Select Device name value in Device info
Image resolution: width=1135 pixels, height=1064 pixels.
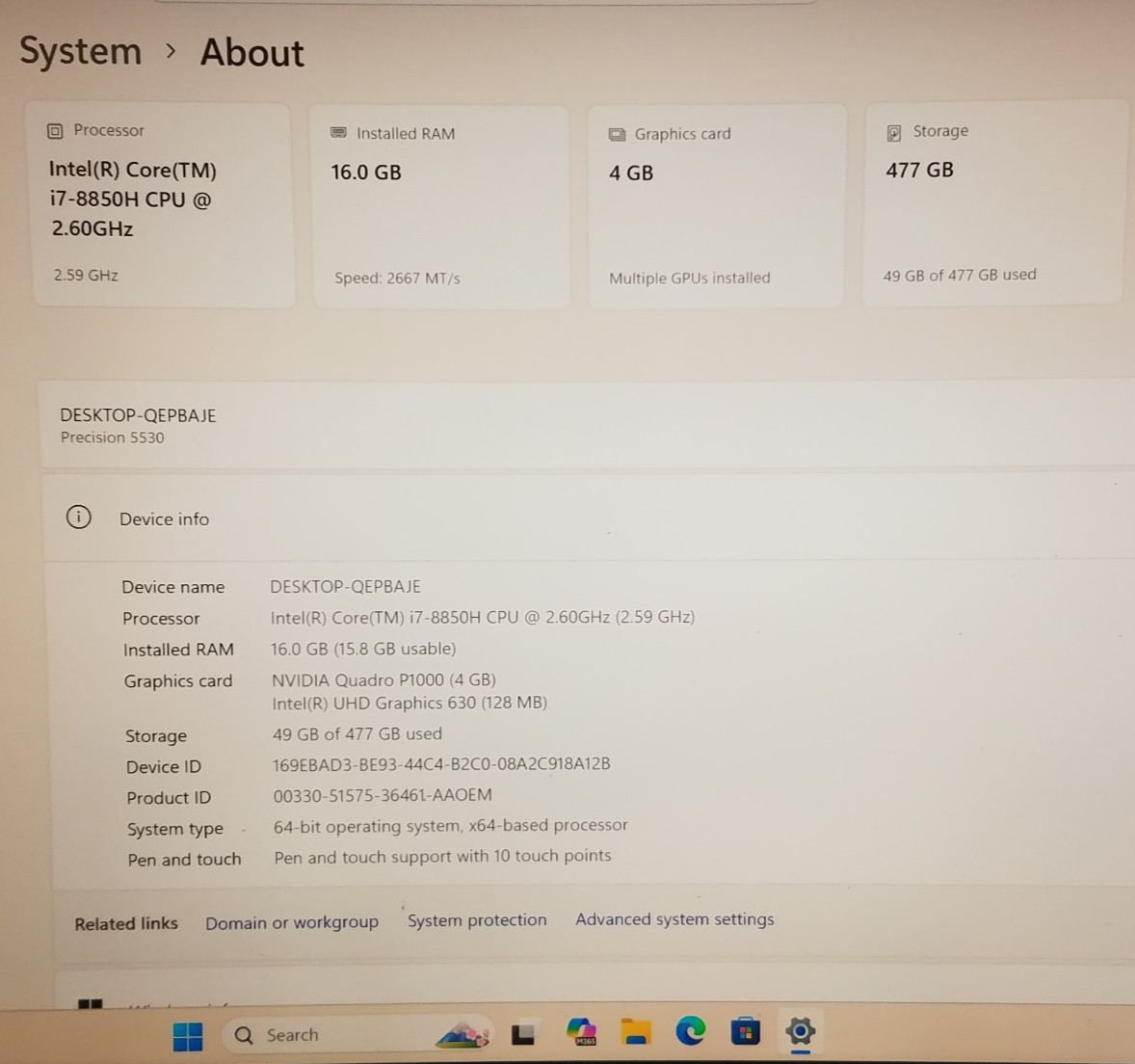[345, 587]
